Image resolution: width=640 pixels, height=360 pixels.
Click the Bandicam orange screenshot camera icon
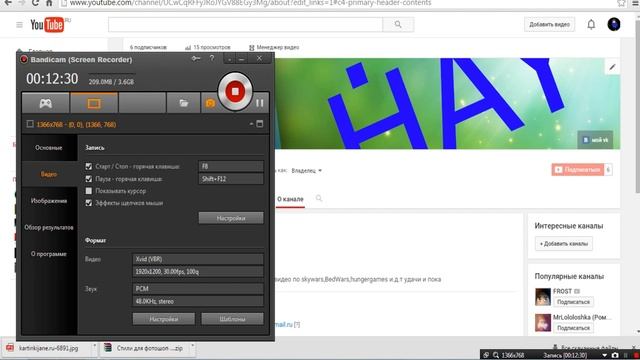[x=210, y=103]
